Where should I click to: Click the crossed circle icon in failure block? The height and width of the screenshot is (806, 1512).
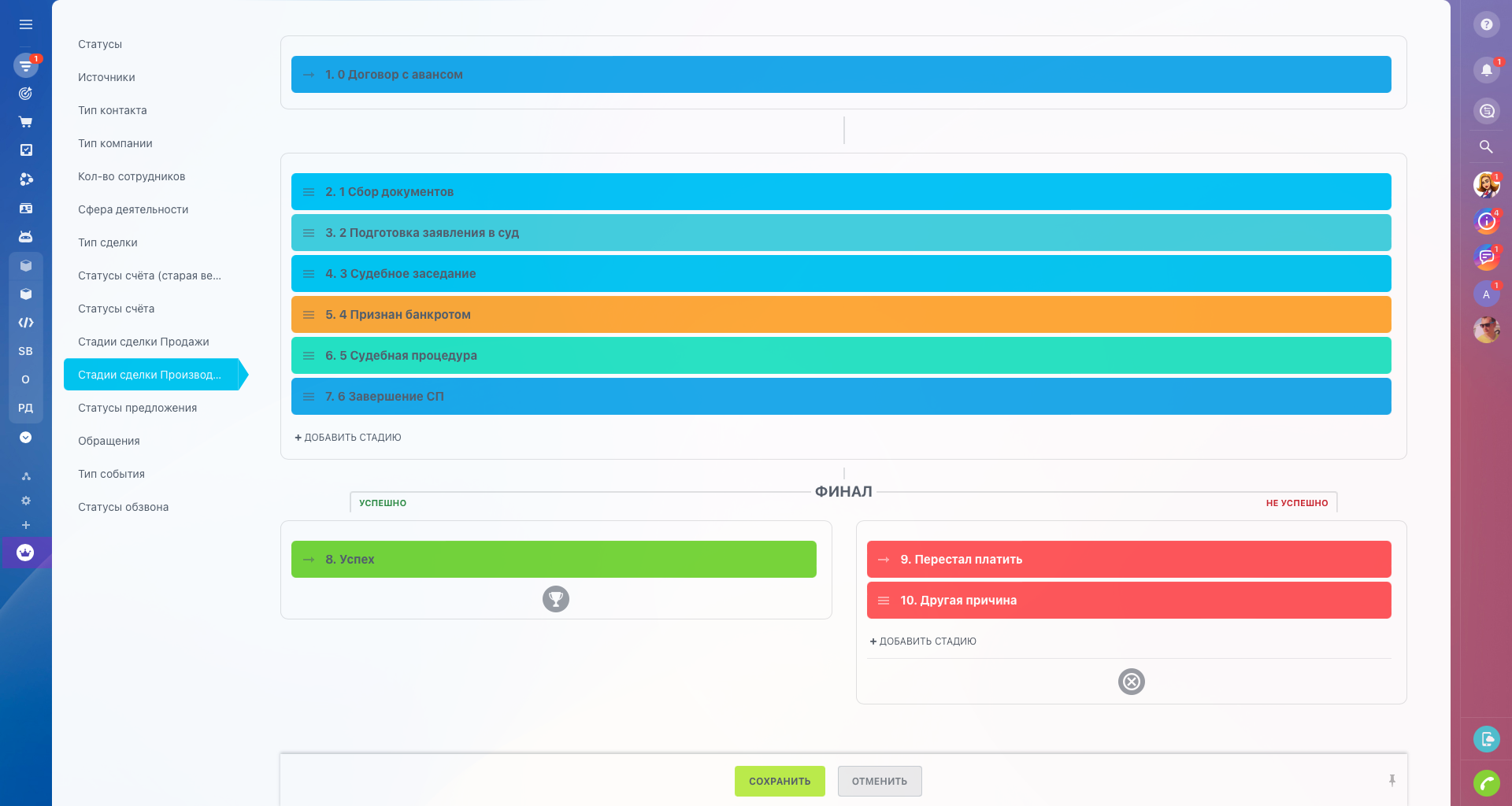1132,682
